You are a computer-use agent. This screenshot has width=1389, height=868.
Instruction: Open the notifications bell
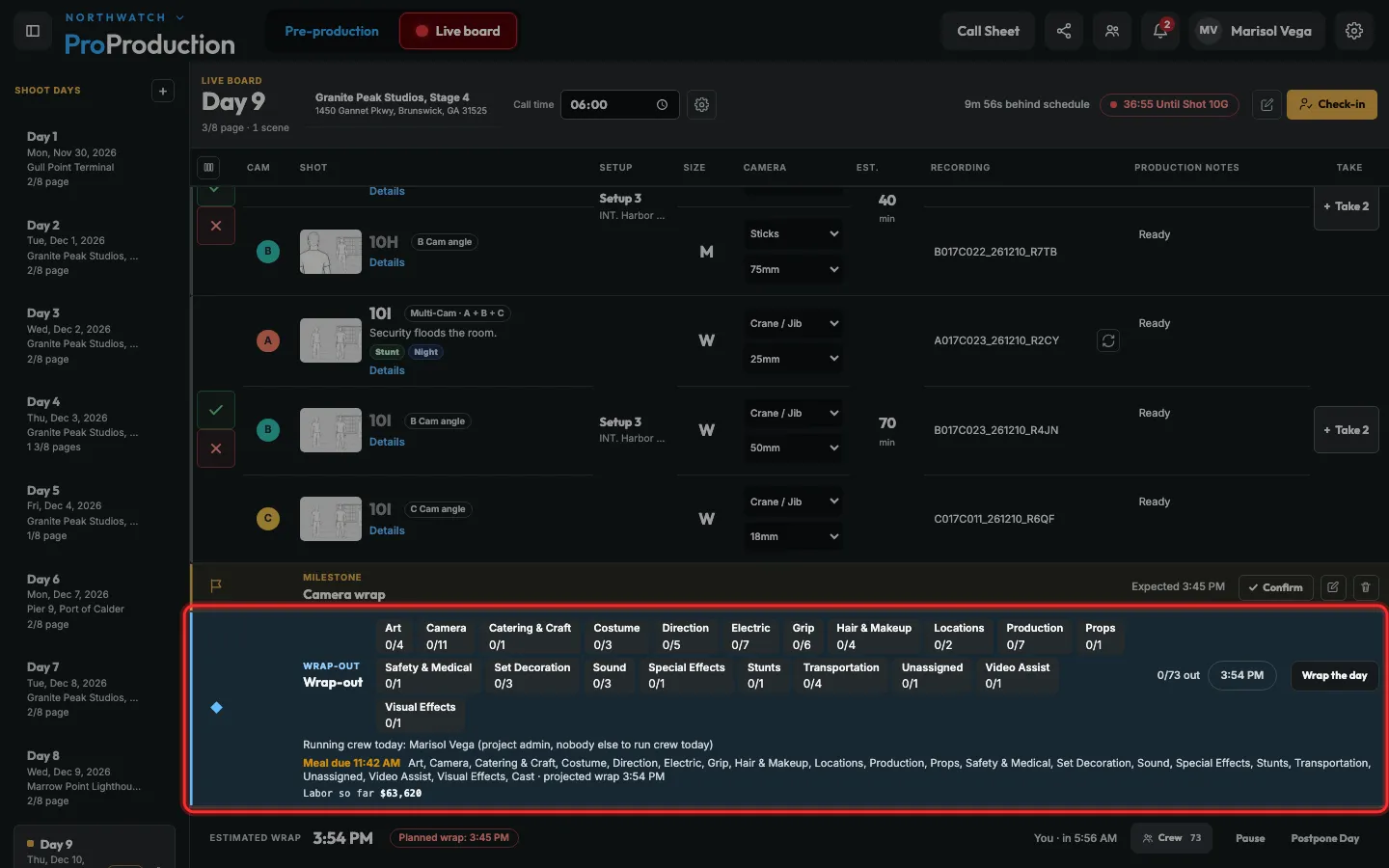[x=1160, y=31]
